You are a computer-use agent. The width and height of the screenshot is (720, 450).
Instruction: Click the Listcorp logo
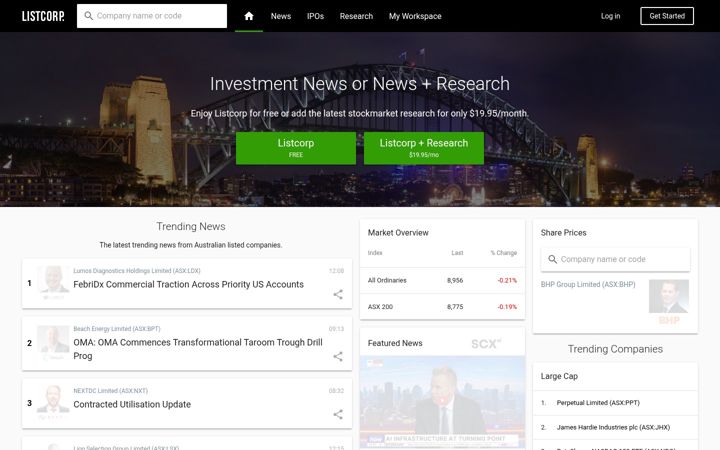(x=43, y=16)
